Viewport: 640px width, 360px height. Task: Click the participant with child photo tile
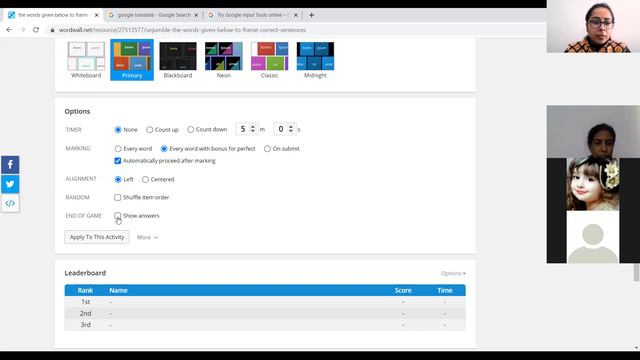(x=593, y=184)
